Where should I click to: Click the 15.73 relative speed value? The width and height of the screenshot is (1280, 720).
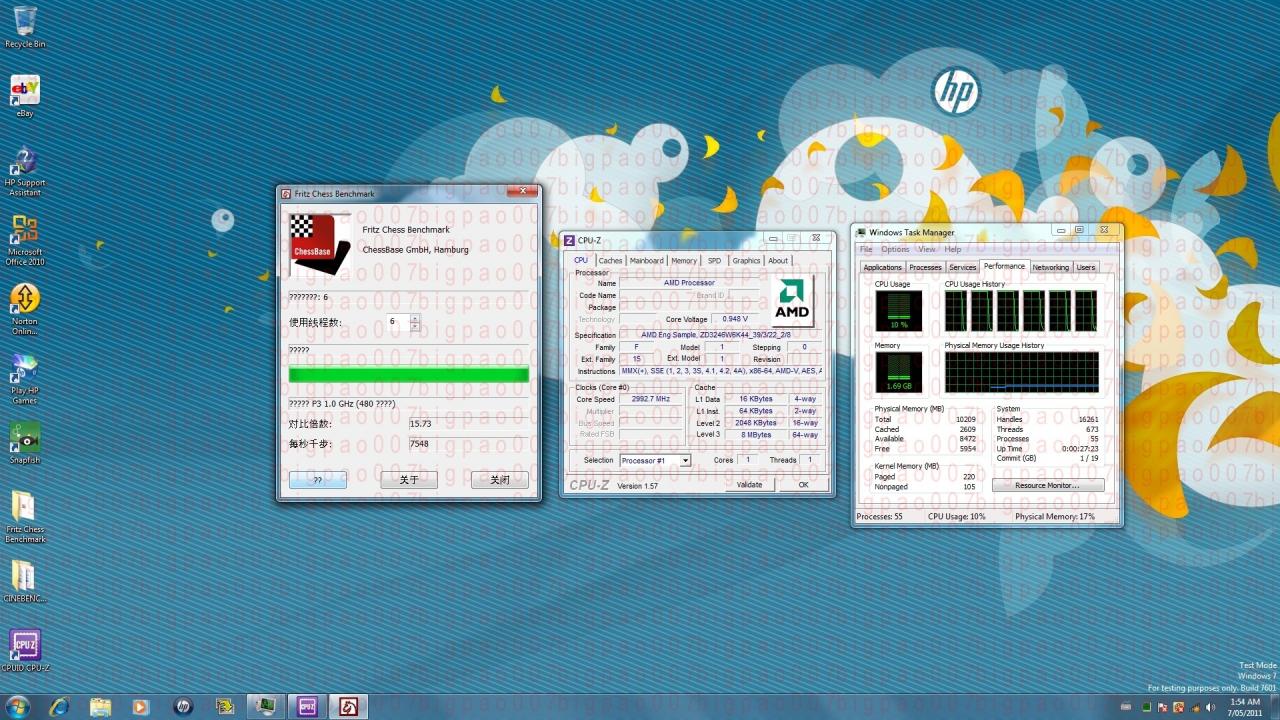click(420, 424)
